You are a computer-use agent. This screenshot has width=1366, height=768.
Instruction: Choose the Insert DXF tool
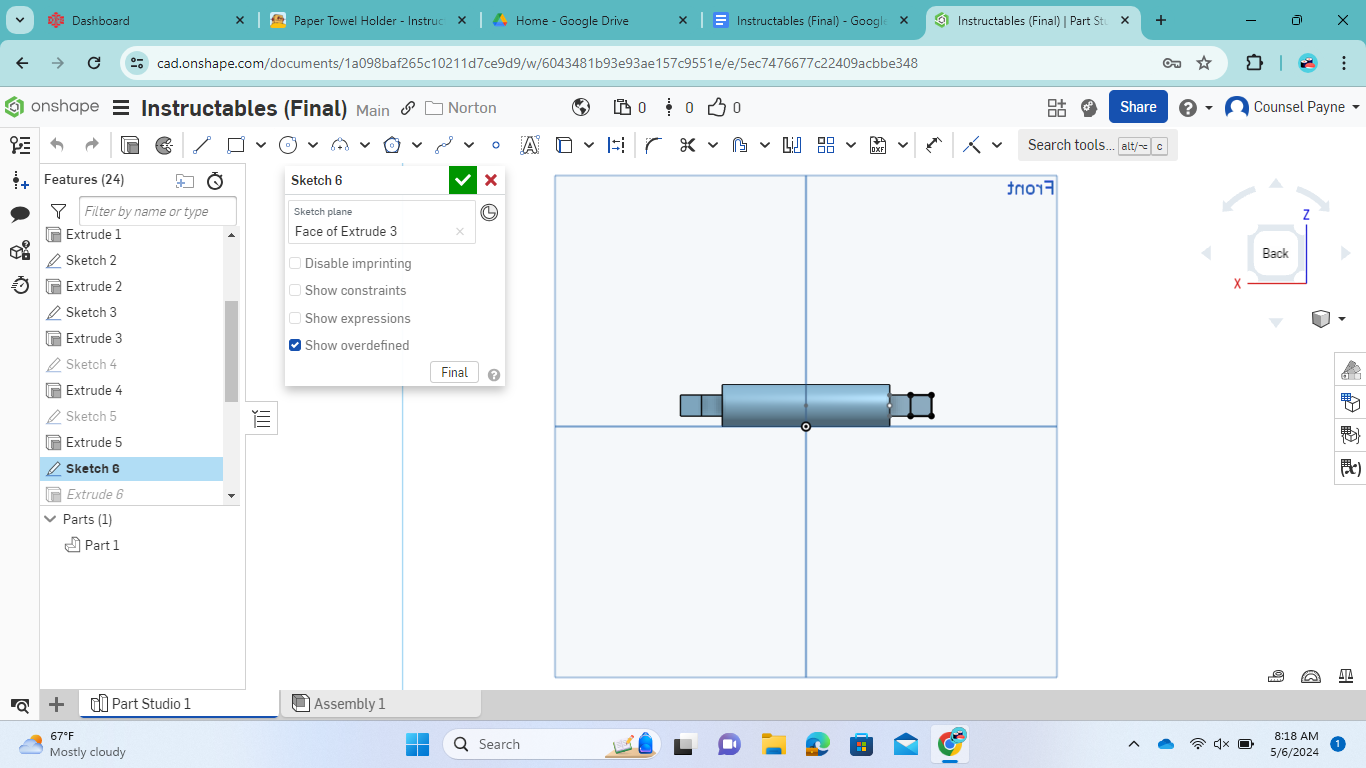(878, 145)
